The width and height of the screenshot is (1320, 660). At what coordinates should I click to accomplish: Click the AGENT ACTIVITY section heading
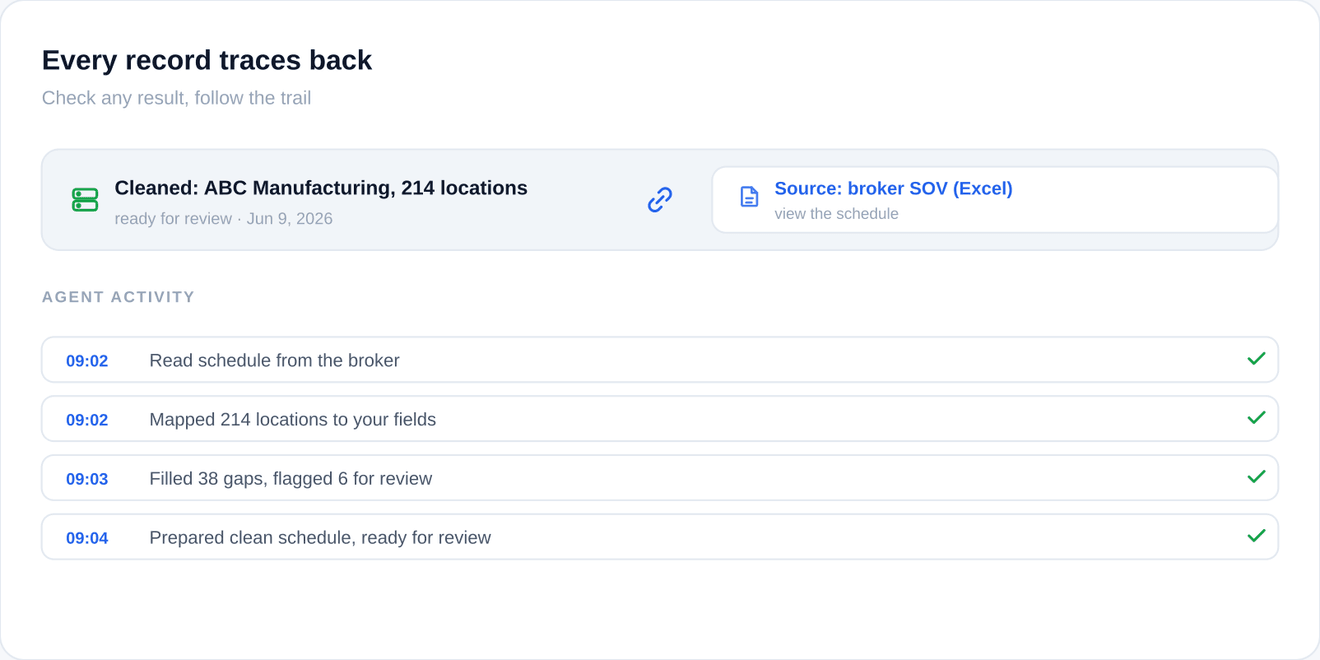(118, 297)
